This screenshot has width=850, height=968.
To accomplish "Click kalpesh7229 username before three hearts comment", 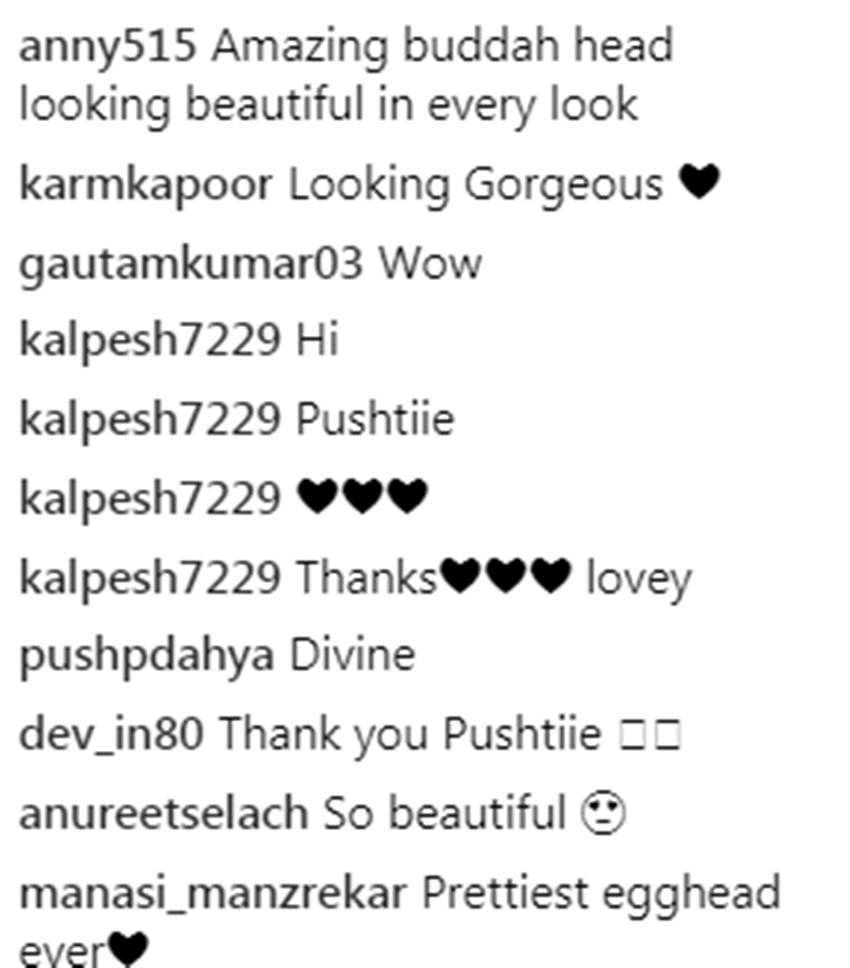I will click(150, 501).
